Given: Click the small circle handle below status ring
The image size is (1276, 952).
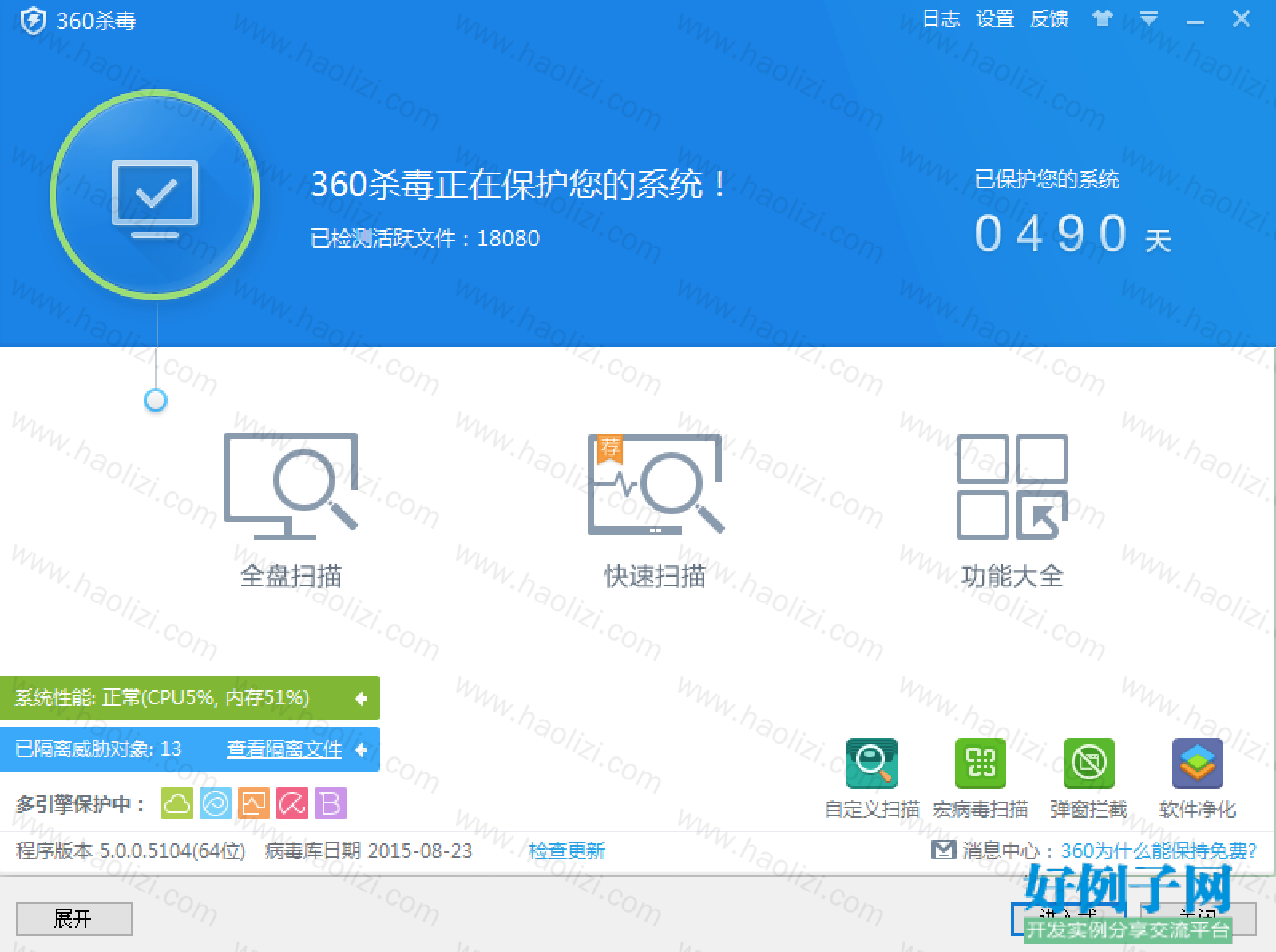Looking at the screenshot, I should [155, 400].
